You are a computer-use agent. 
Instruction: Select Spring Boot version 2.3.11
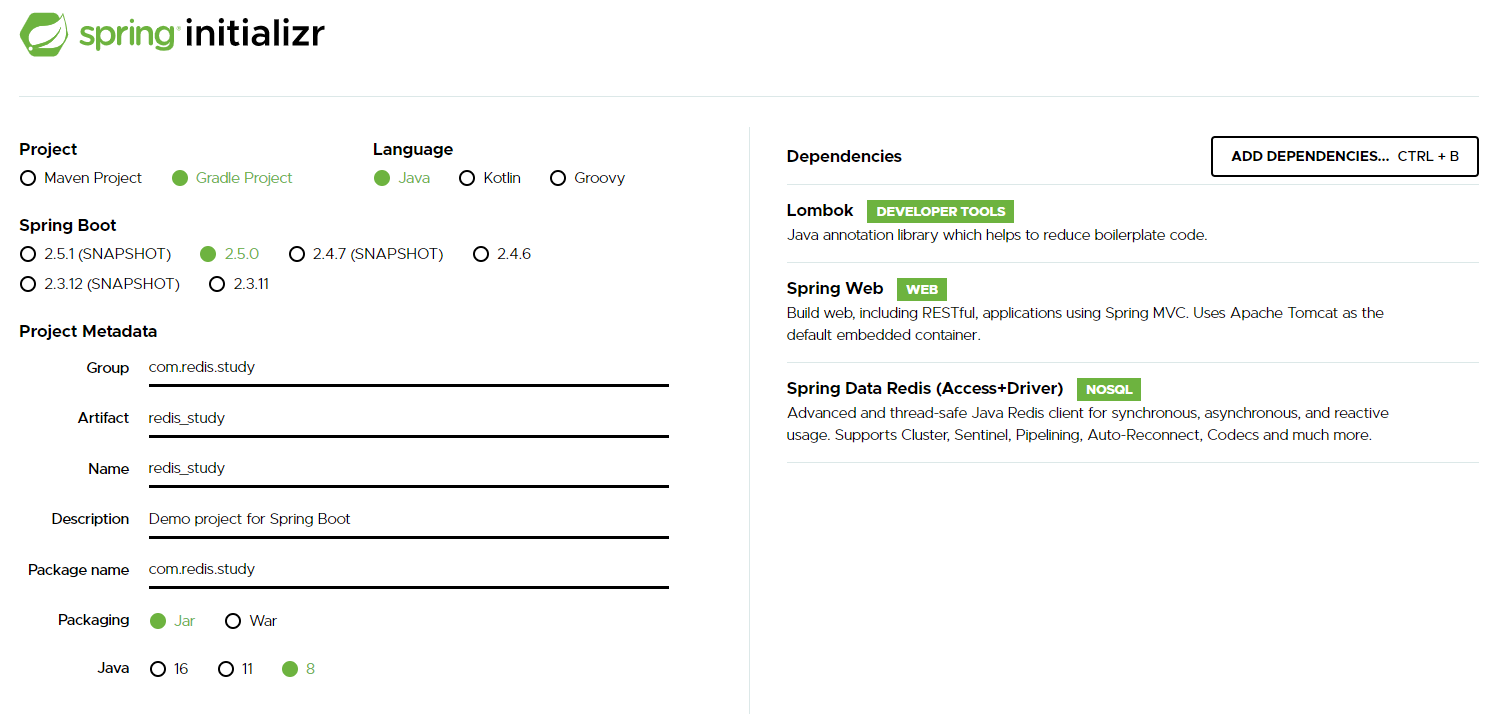[239, 284]
